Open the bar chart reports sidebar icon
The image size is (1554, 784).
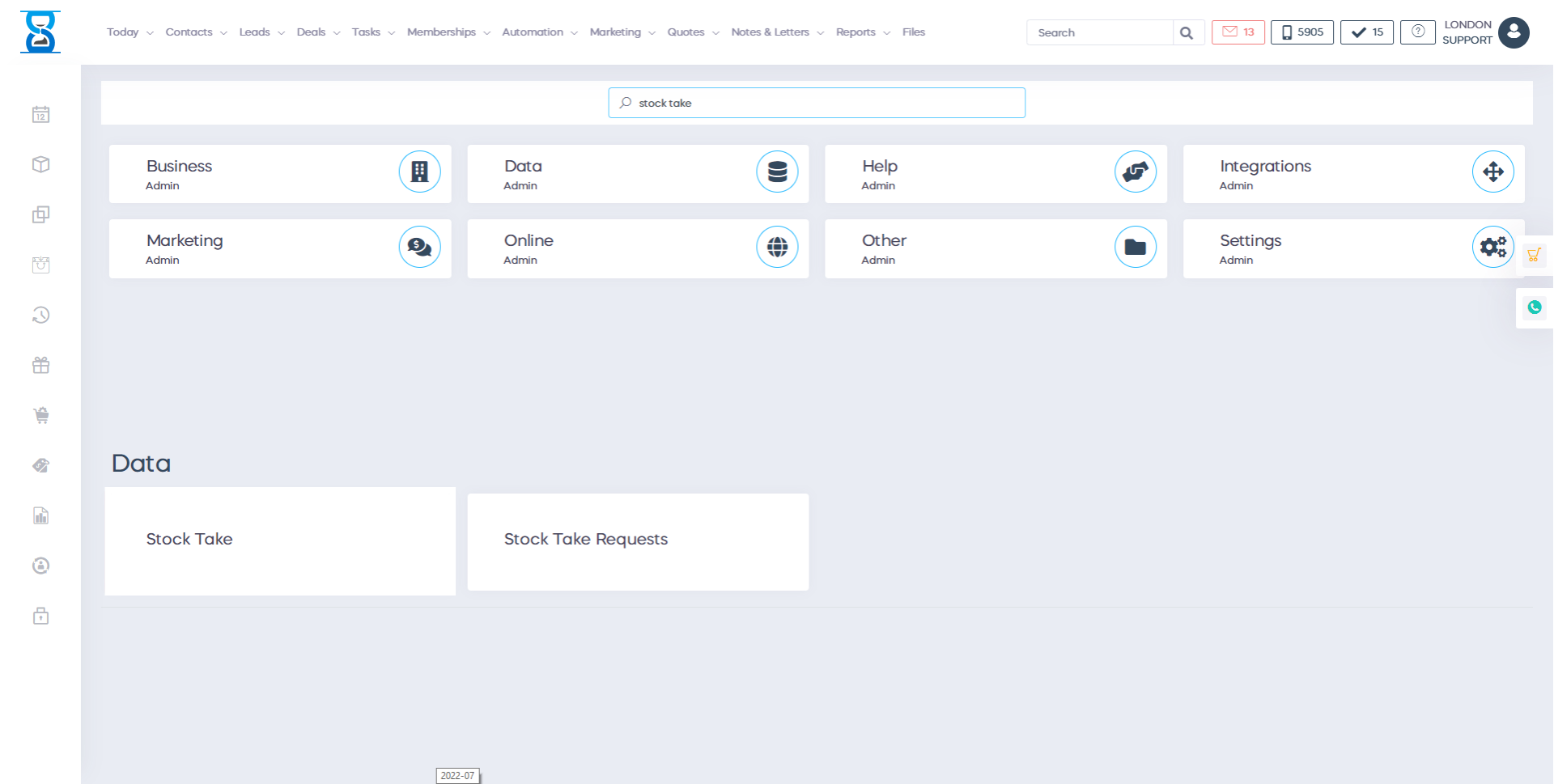40,516
